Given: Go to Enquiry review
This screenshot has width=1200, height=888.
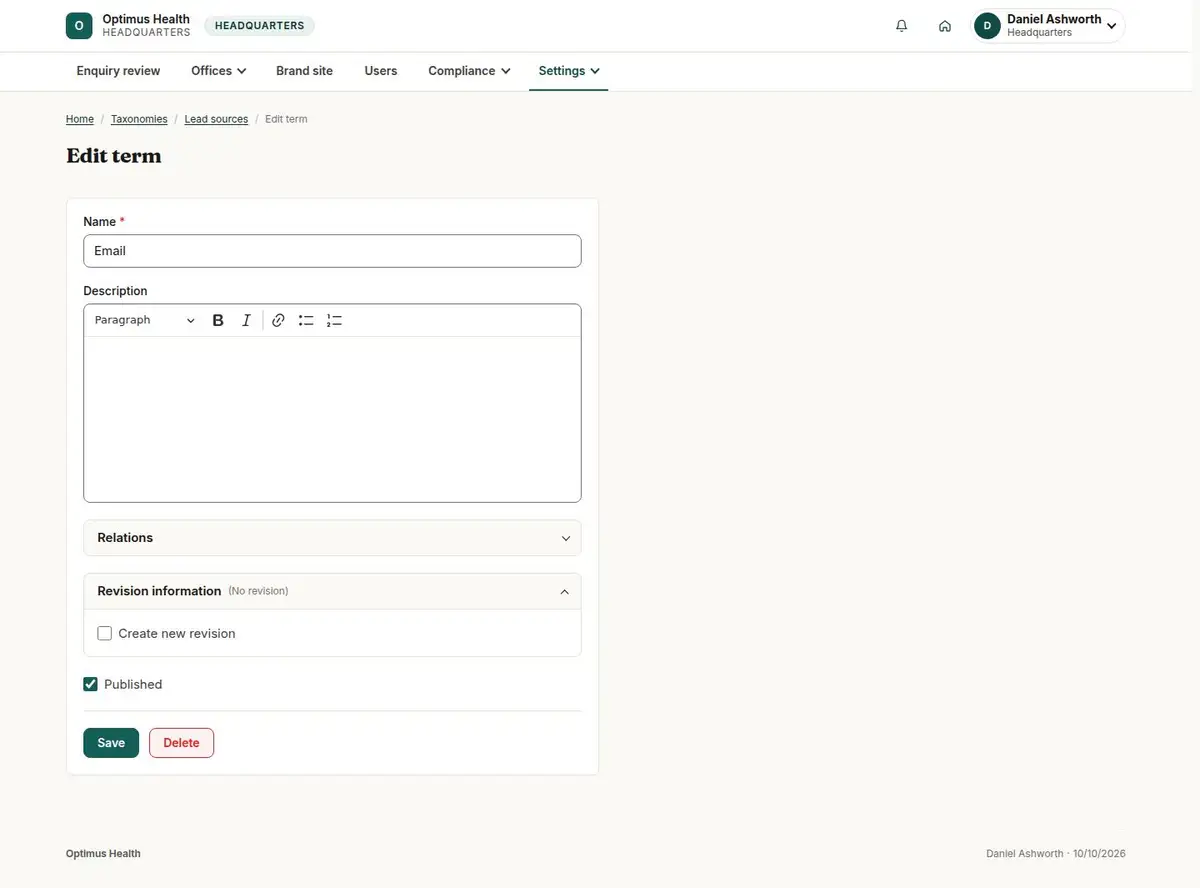Looking at the screenshot, I should [x=119, y=71].
